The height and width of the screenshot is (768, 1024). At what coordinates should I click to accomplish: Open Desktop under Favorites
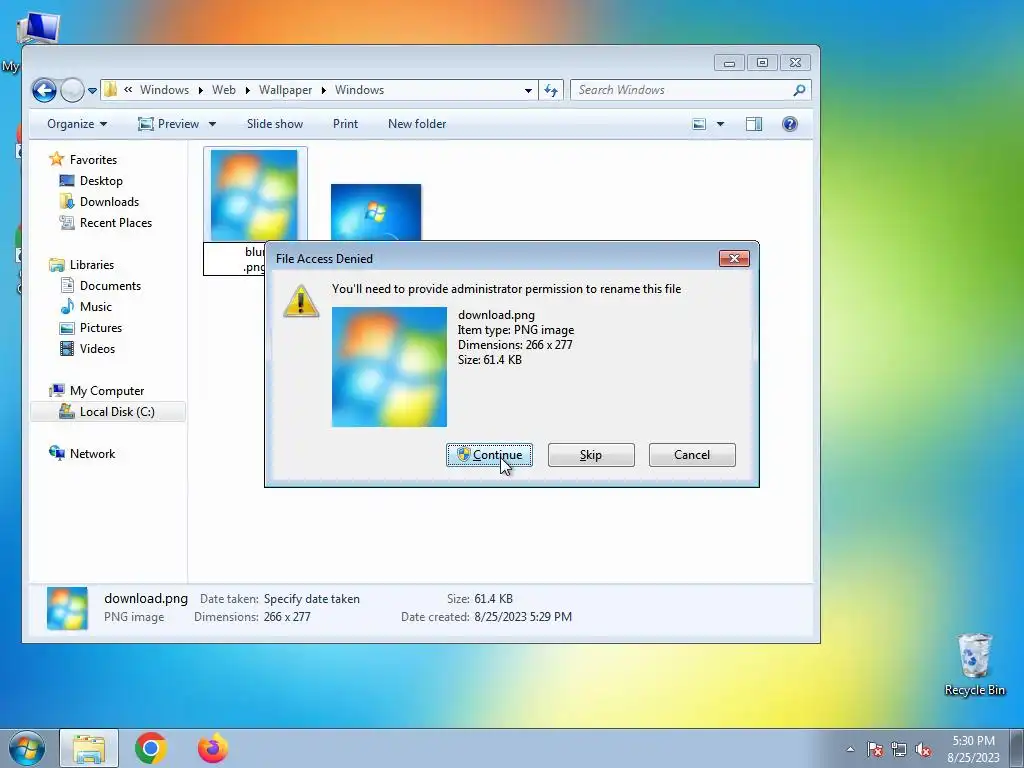tap(101, 180)
